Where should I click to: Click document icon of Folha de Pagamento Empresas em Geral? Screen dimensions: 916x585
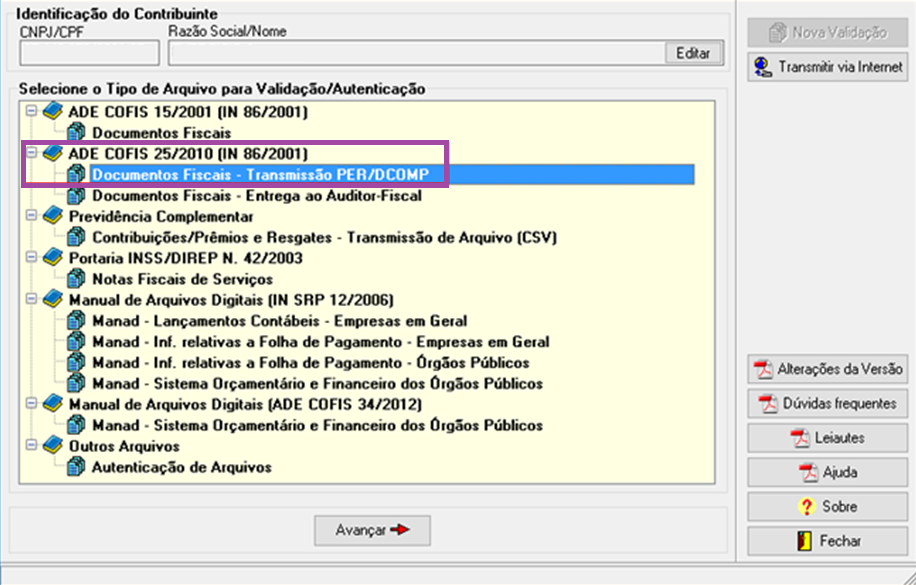pos(76,341)
